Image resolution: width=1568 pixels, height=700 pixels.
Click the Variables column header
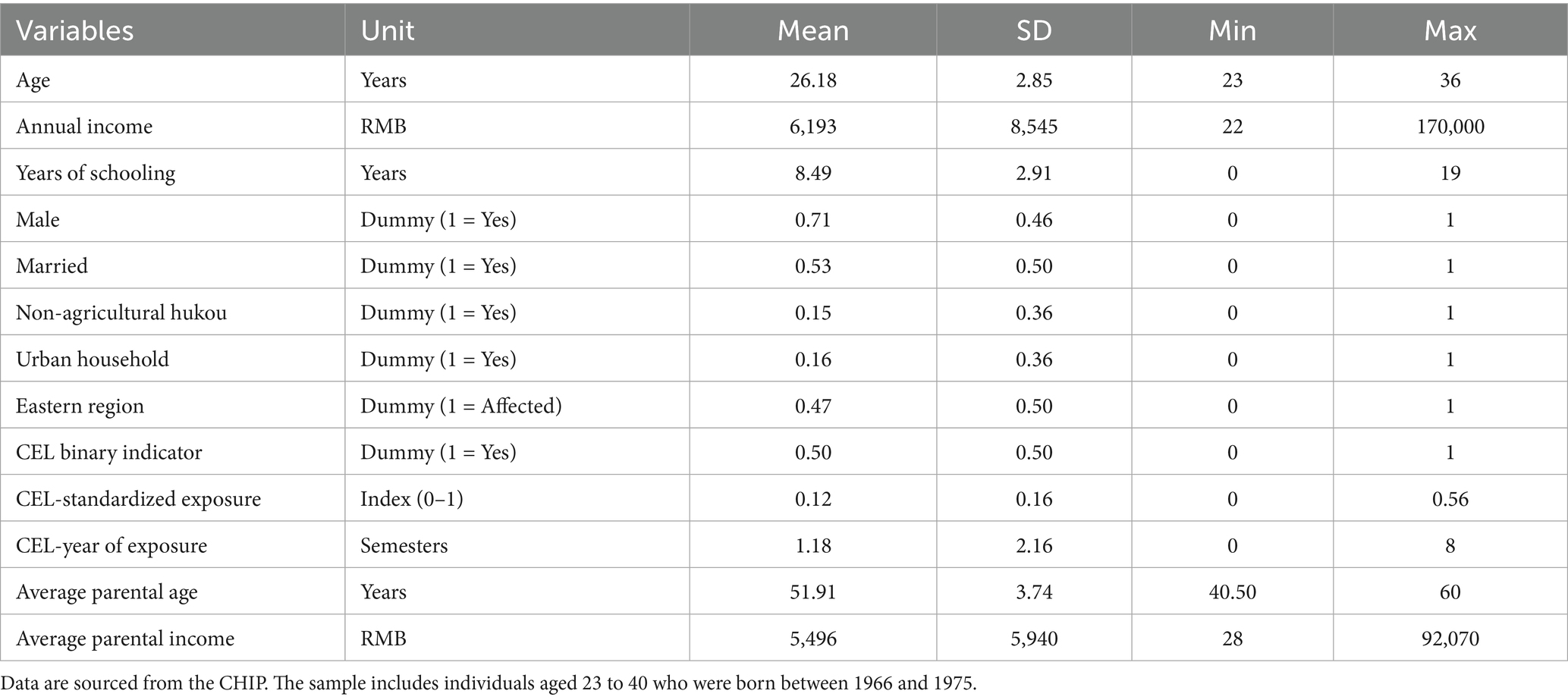74,30
